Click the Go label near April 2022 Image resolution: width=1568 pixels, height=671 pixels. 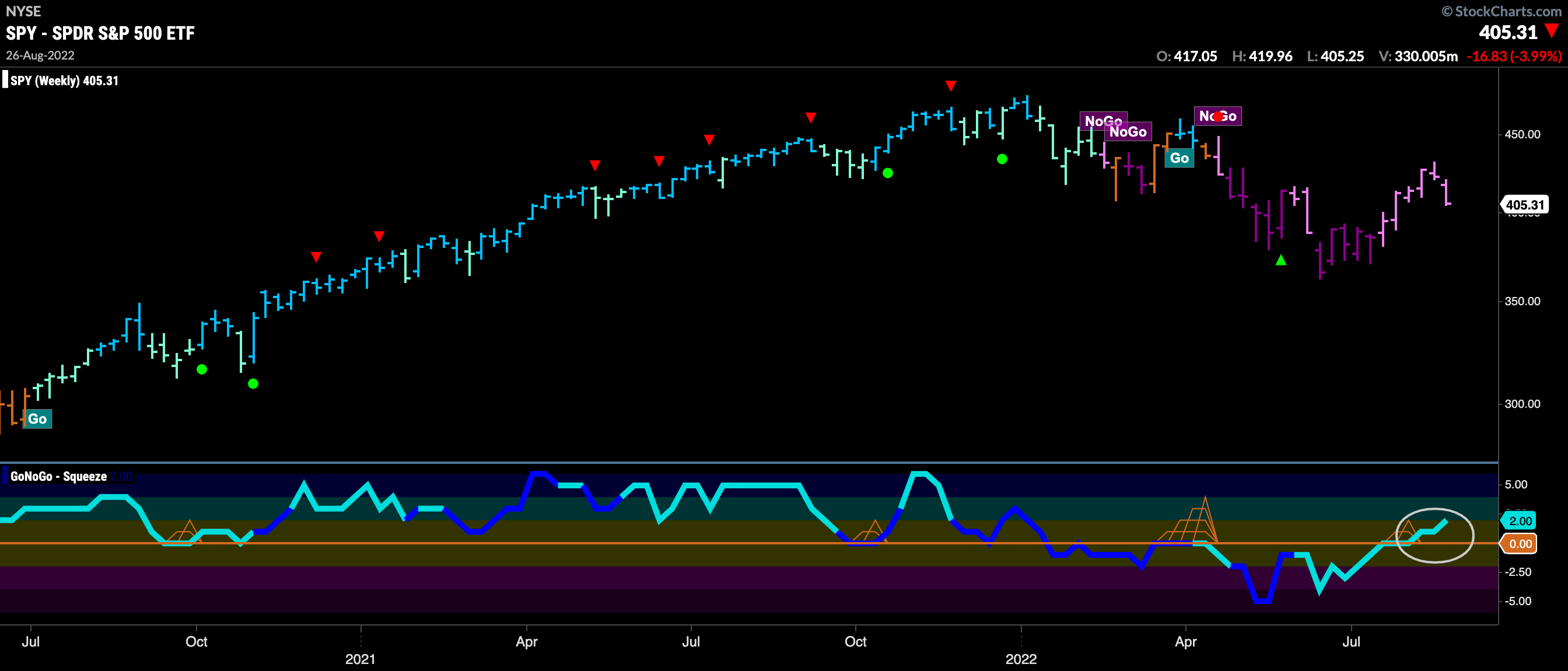1179,158
